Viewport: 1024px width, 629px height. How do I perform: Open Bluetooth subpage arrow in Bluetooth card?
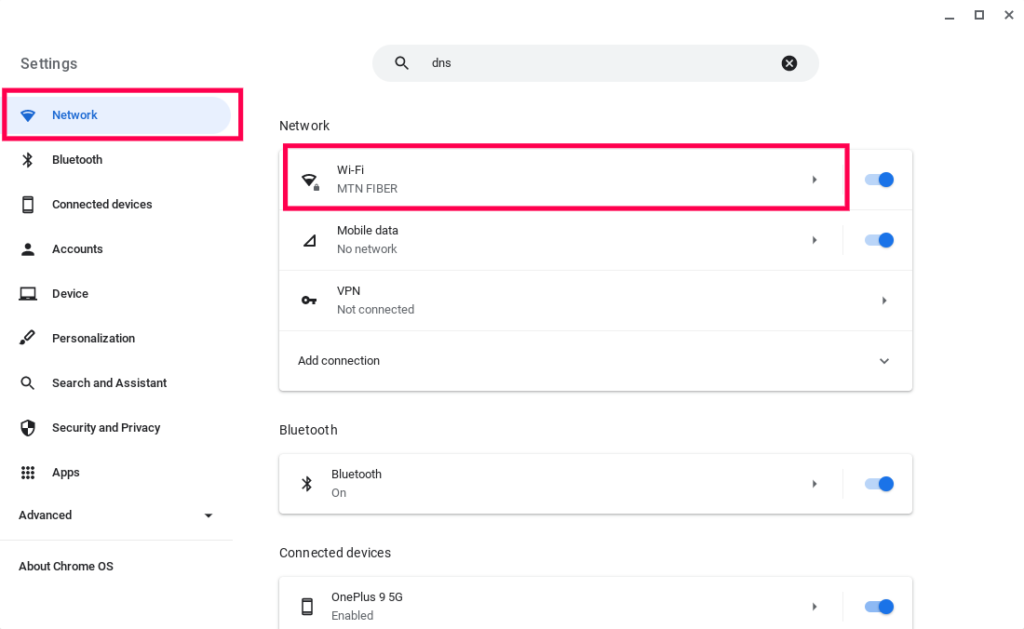[814, 484]
